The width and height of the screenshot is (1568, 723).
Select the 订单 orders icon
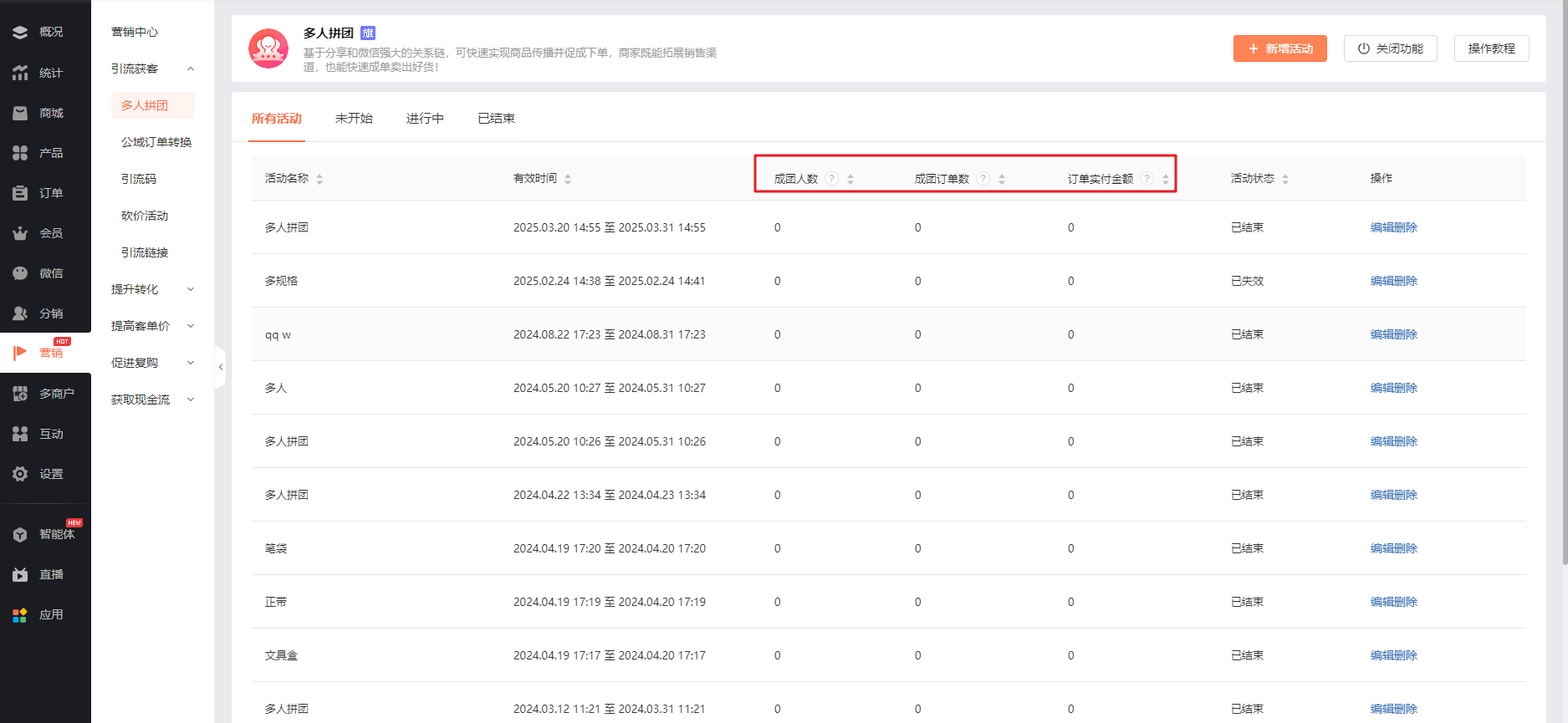[x=20, y=193]
